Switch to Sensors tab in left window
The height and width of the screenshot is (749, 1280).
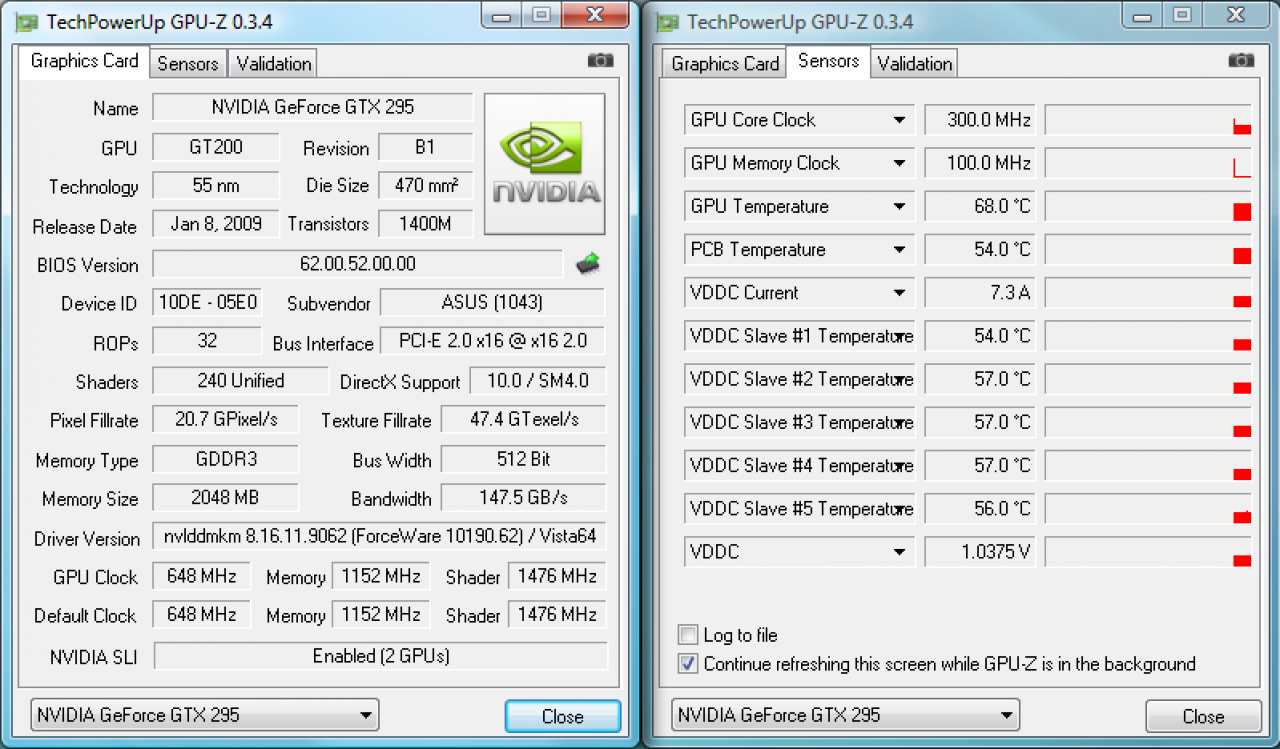187,63
